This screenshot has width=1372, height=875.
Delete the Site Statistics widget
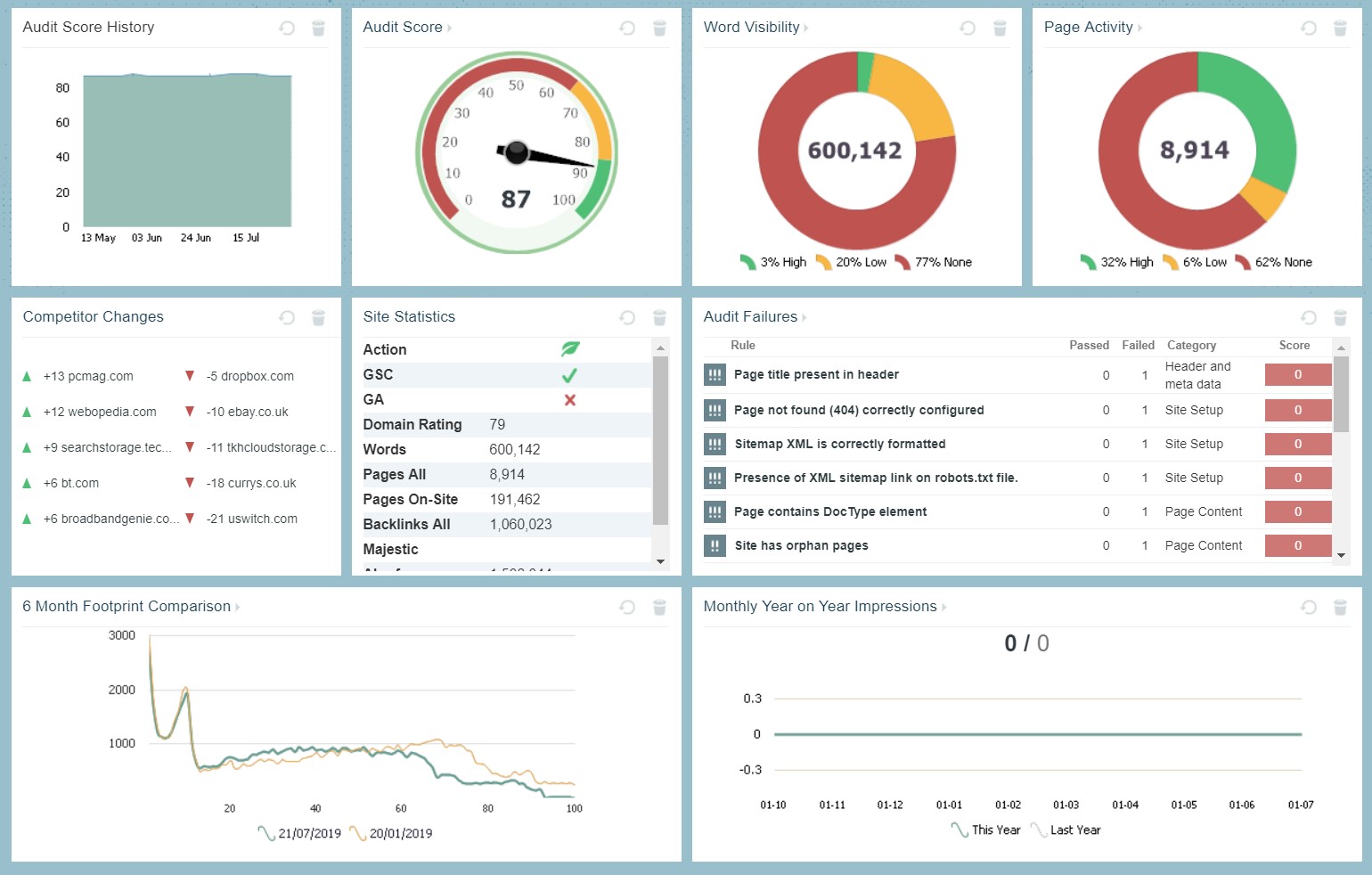659,317
